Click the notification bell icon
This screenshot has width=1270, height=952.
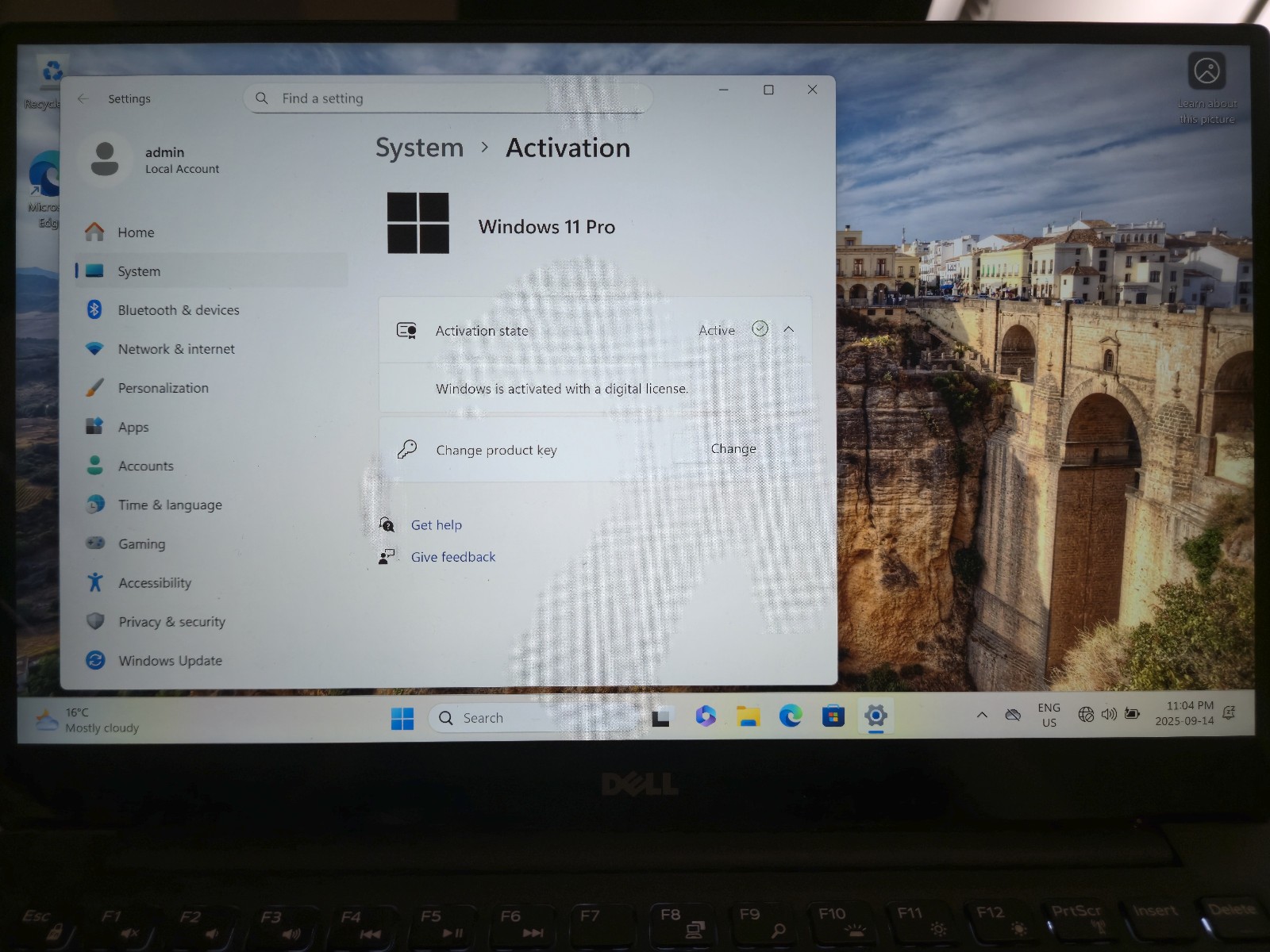click(1229, 712)
